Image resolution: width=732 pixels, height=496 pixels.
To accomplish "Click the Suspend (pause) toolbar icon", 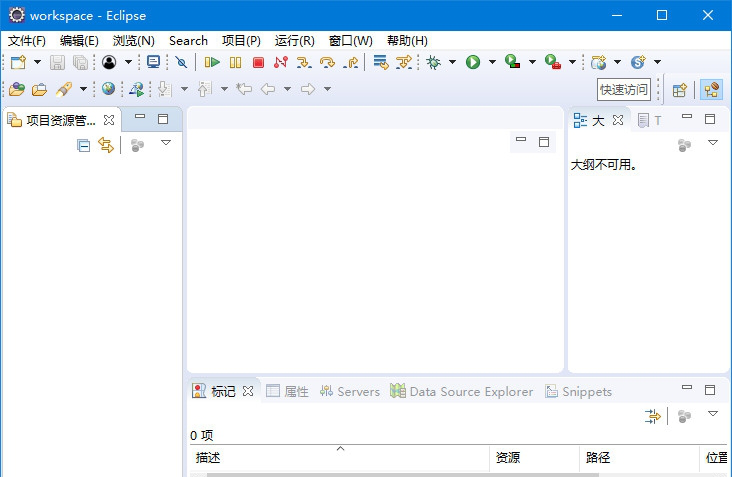I will click(235, 62).
